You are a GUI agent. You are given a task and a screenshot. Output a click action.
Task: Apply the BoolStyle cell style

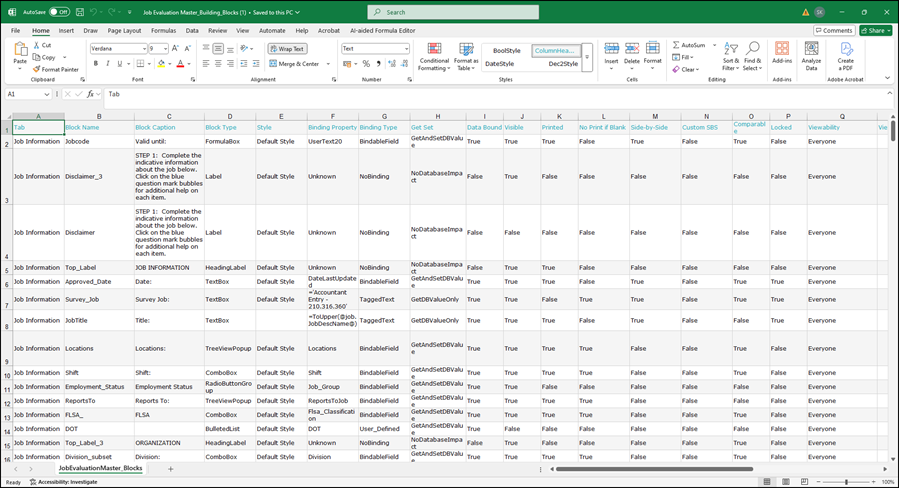(506, 50)
